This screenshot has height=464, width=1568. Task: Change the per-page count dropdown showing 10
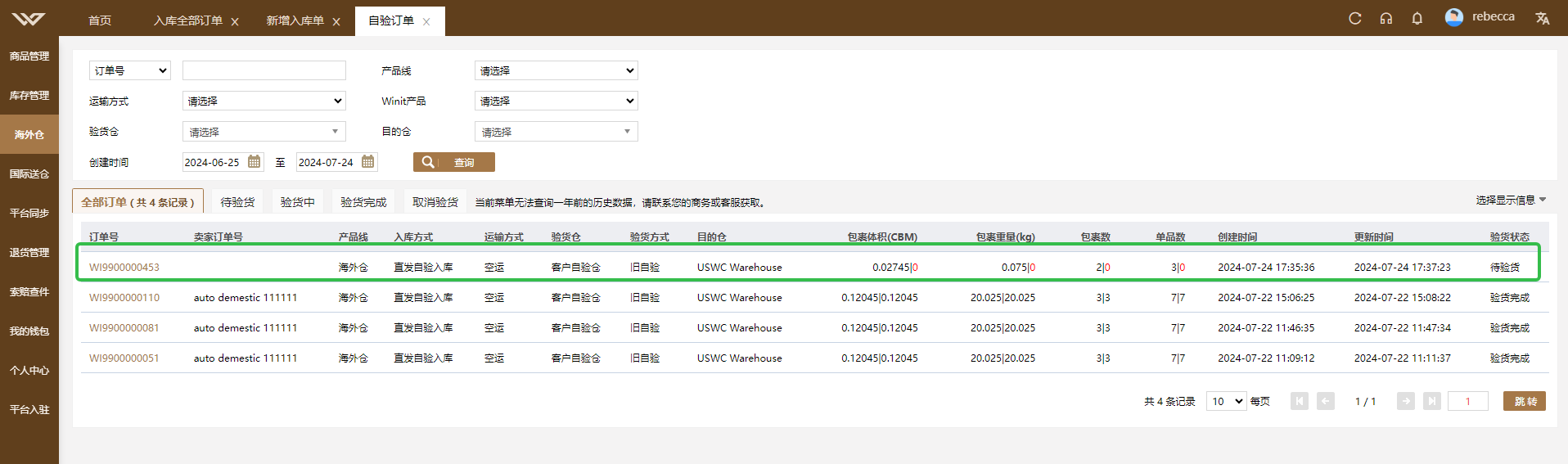[x=1226, y=401]
